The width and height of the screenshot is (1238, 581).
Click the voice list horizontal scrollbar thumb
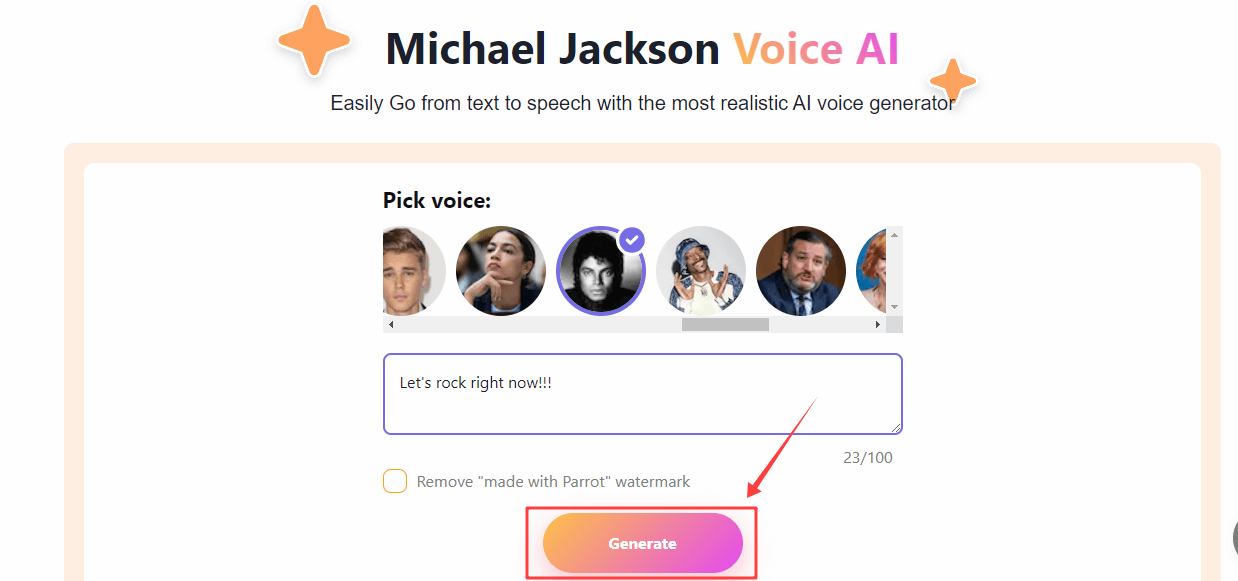pyautogui.click(x=725, y=325)
